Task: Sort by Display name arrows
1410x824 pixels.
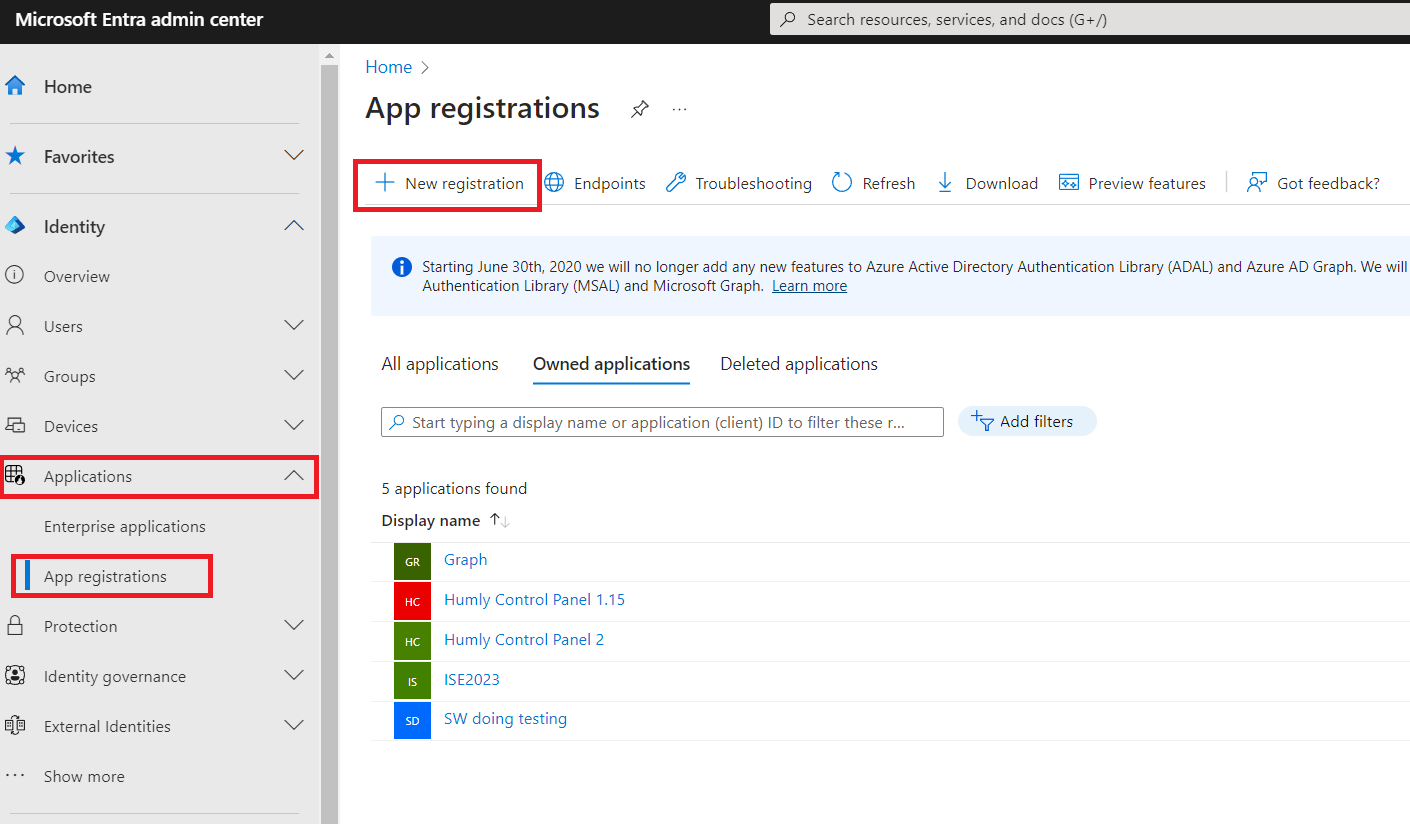Action: pos(500,521)
